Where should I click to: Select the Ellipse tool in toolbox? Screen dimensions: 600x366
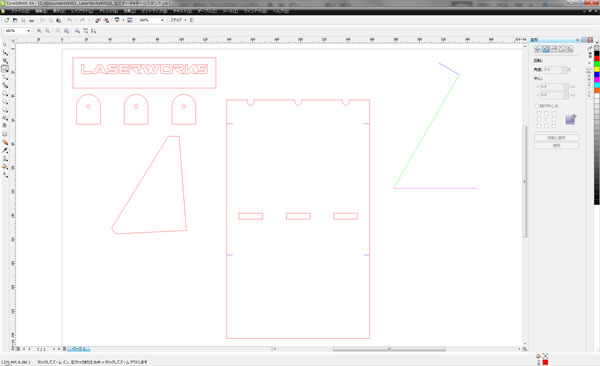click(x=5, y=102)
